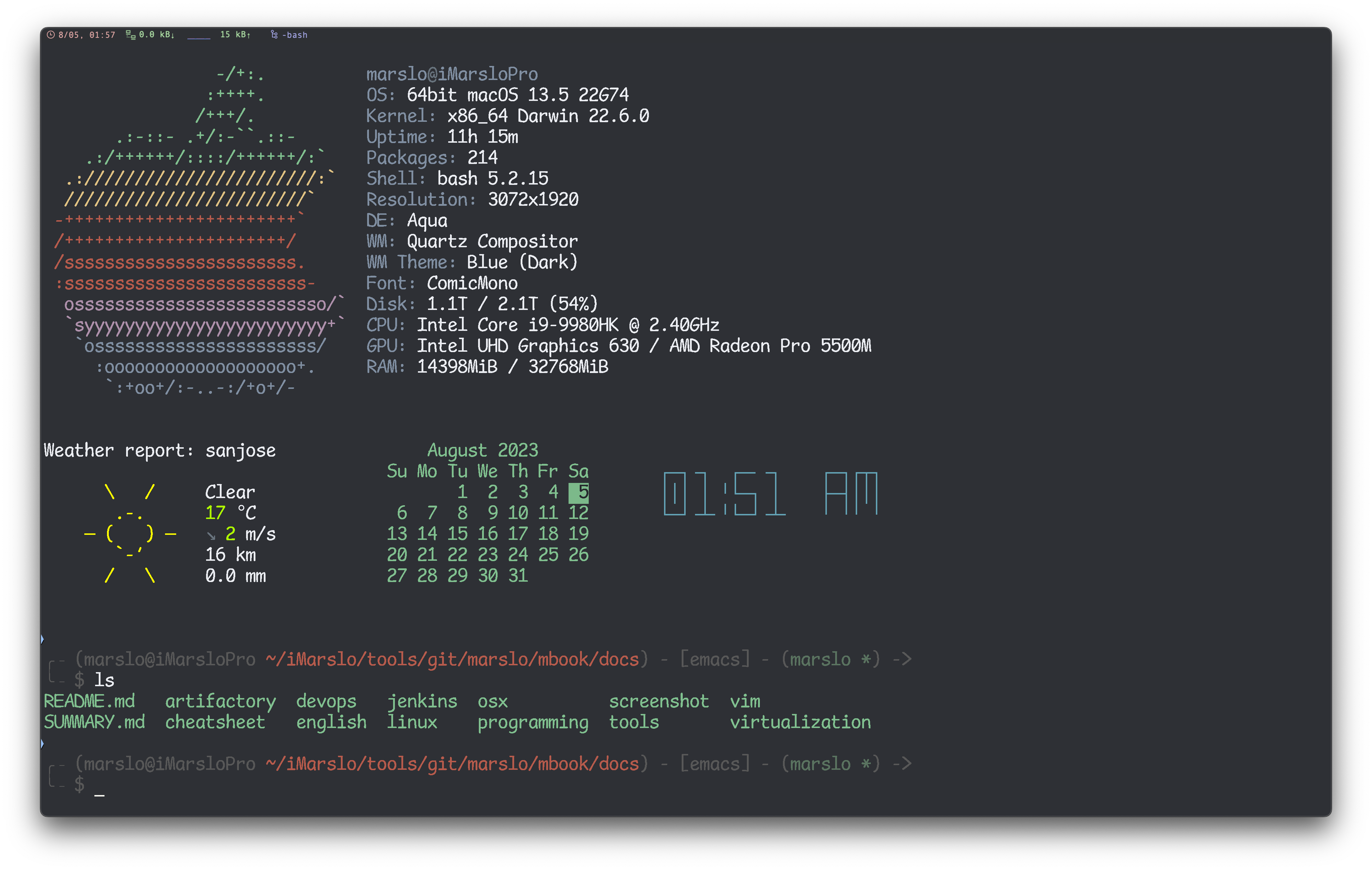Screen dimensions: 1372x870
Task: Expand the virtualization directory listing
Action: (799, 722)
